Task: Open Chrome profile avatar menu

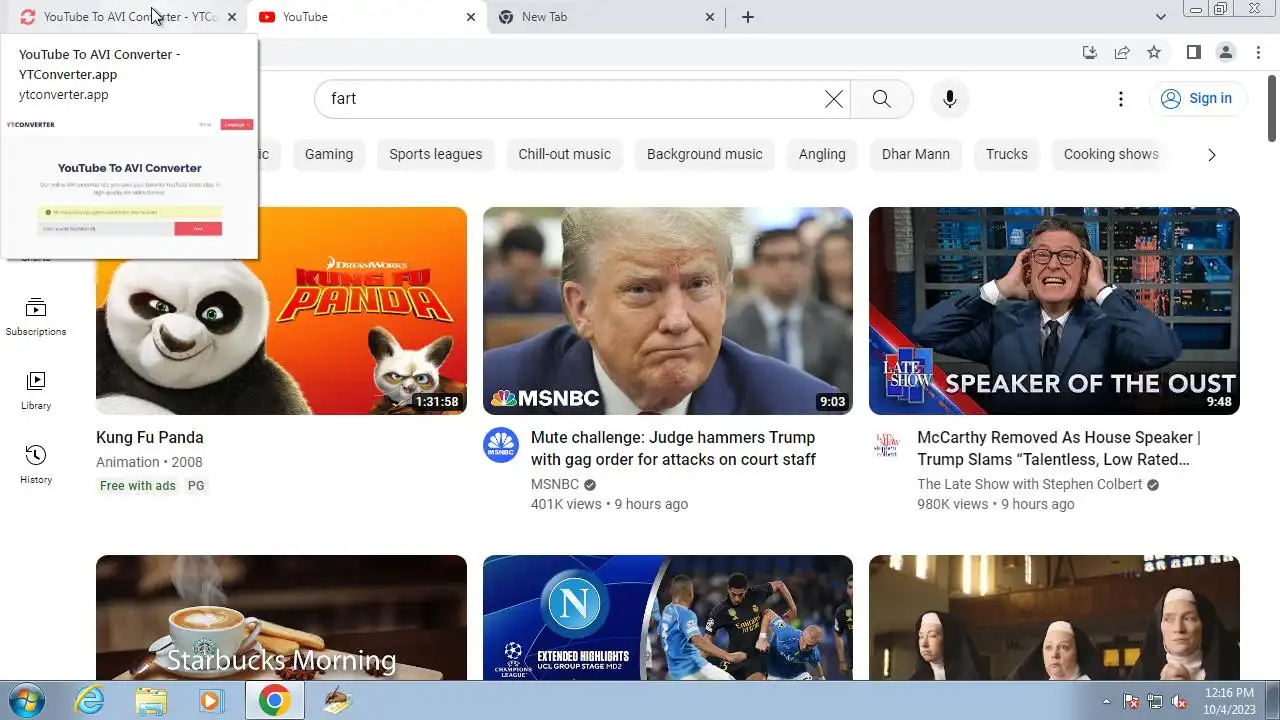Action: point(1225,52)
